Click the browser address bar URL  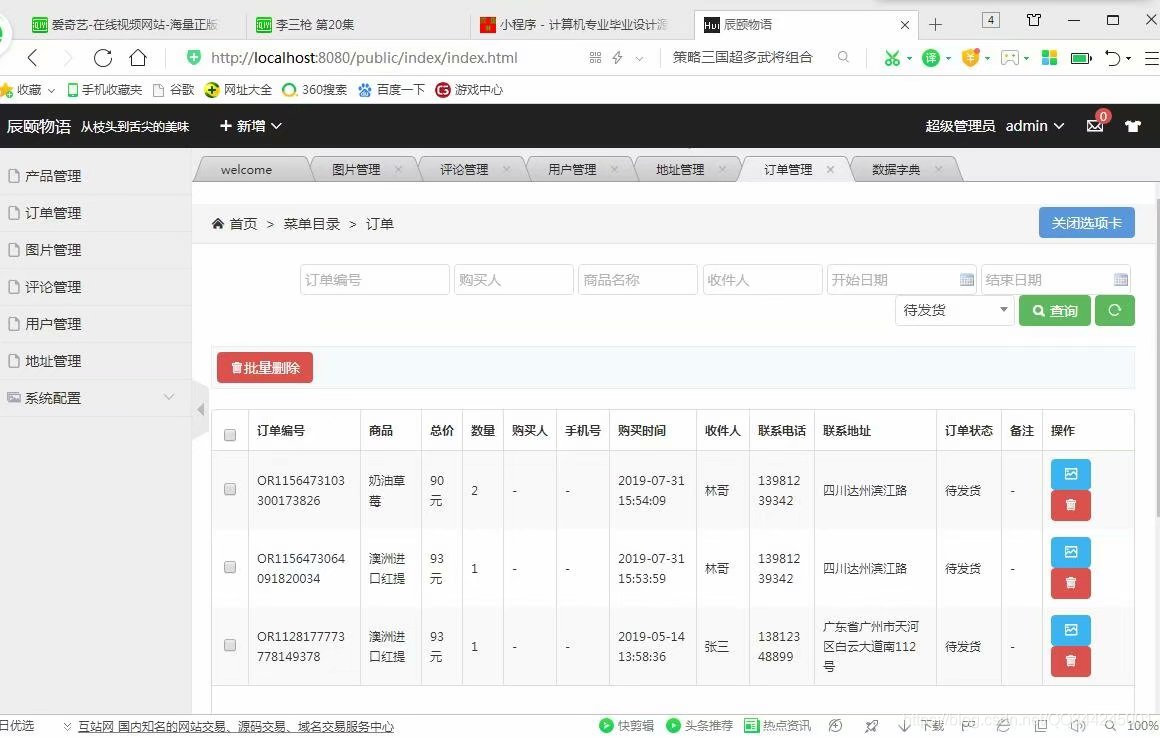pyautogui.click(x=364, y=58)
